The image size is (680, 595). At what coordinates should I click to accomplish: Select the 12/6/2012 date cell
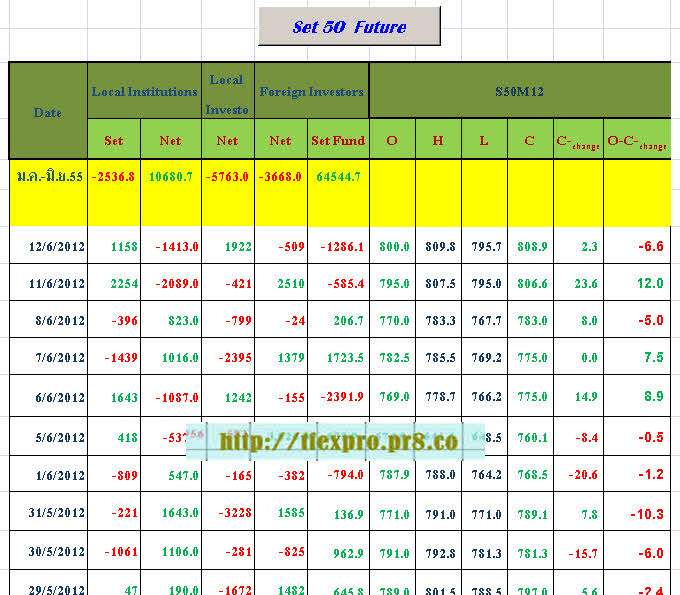coord(48,246)
